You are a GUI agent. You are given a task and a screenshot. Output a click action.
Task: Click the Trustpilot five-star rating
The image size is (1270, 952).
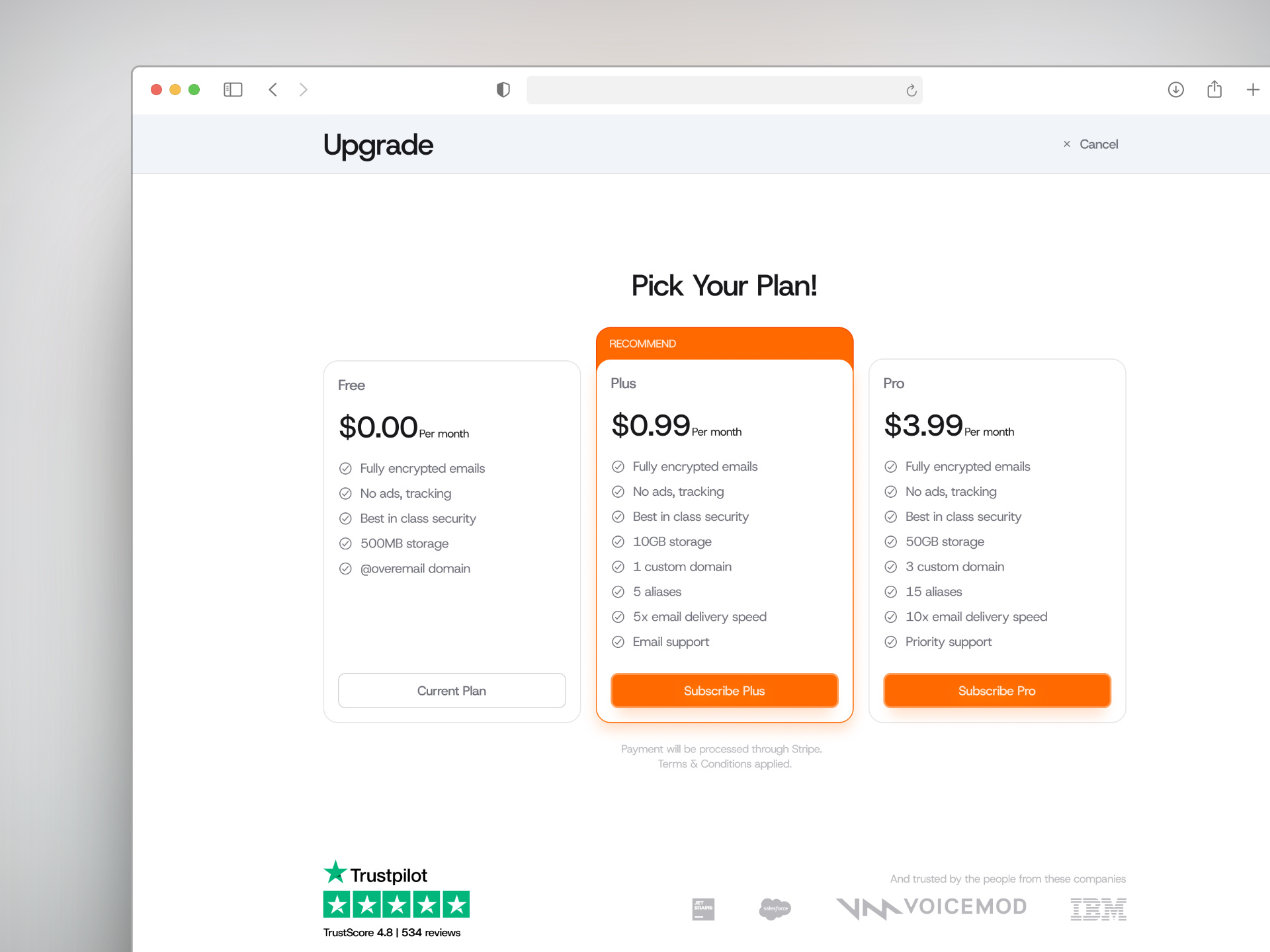point(396,904)
